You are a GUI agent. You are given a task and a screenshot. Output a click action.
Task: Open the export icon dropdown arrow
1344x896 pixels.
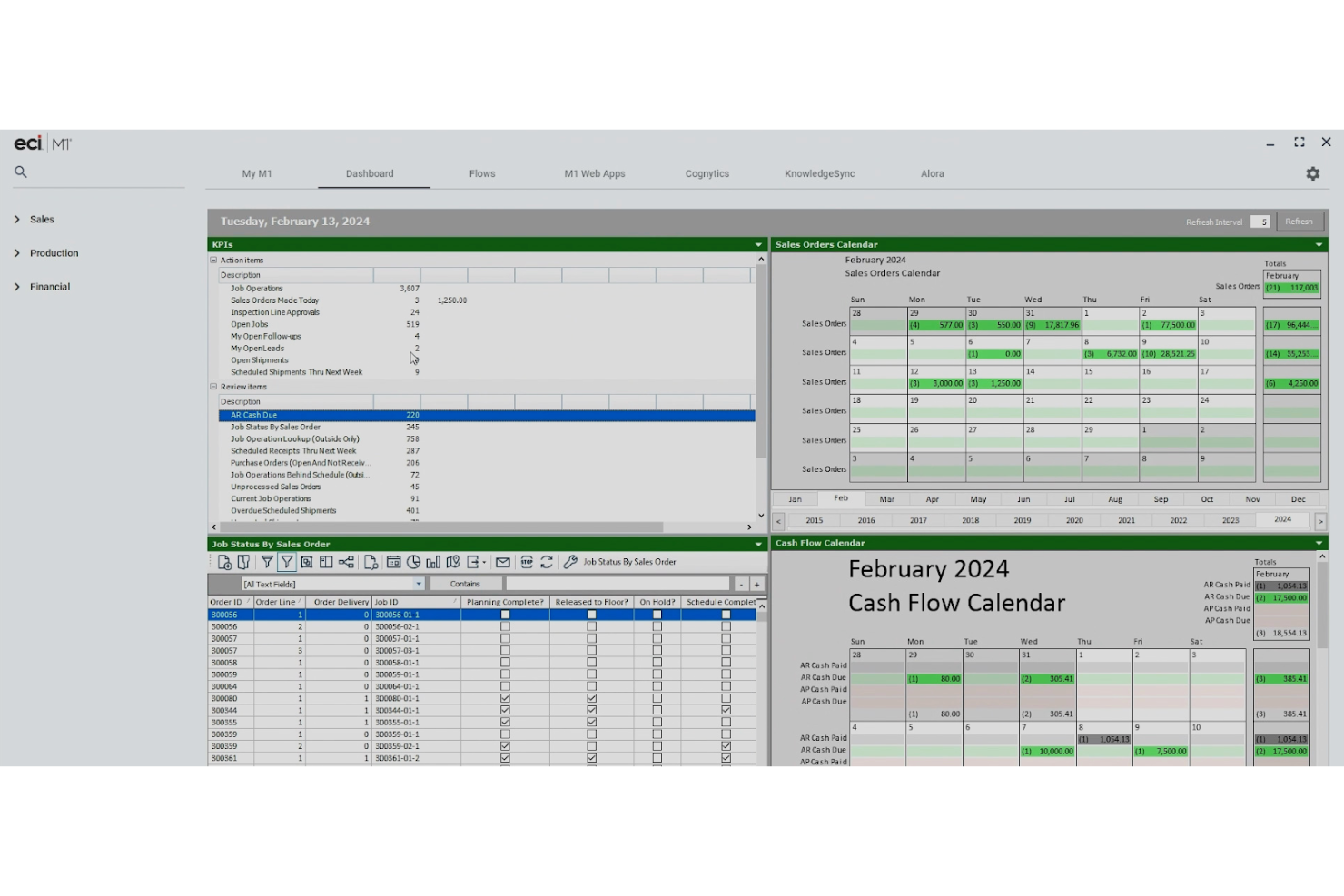click(x=484, y=563)
